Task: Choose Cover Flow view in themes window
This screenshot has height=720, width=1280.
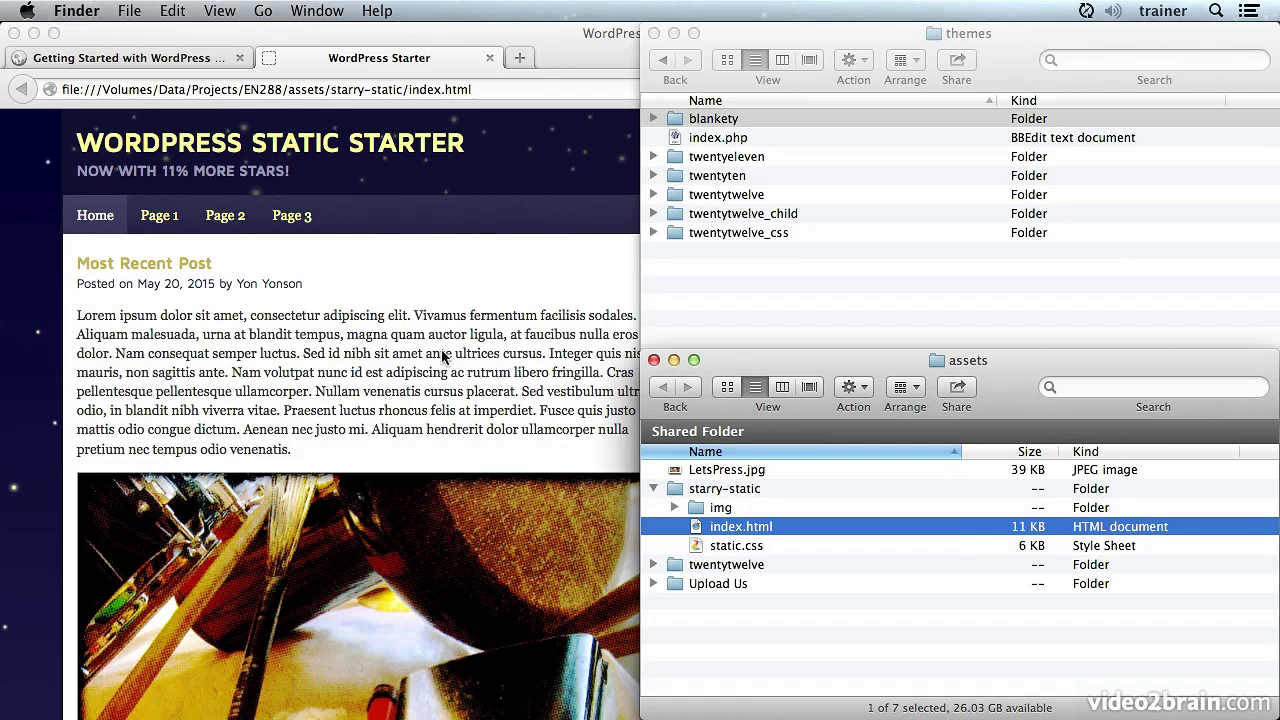Action: tap(810, 60)
